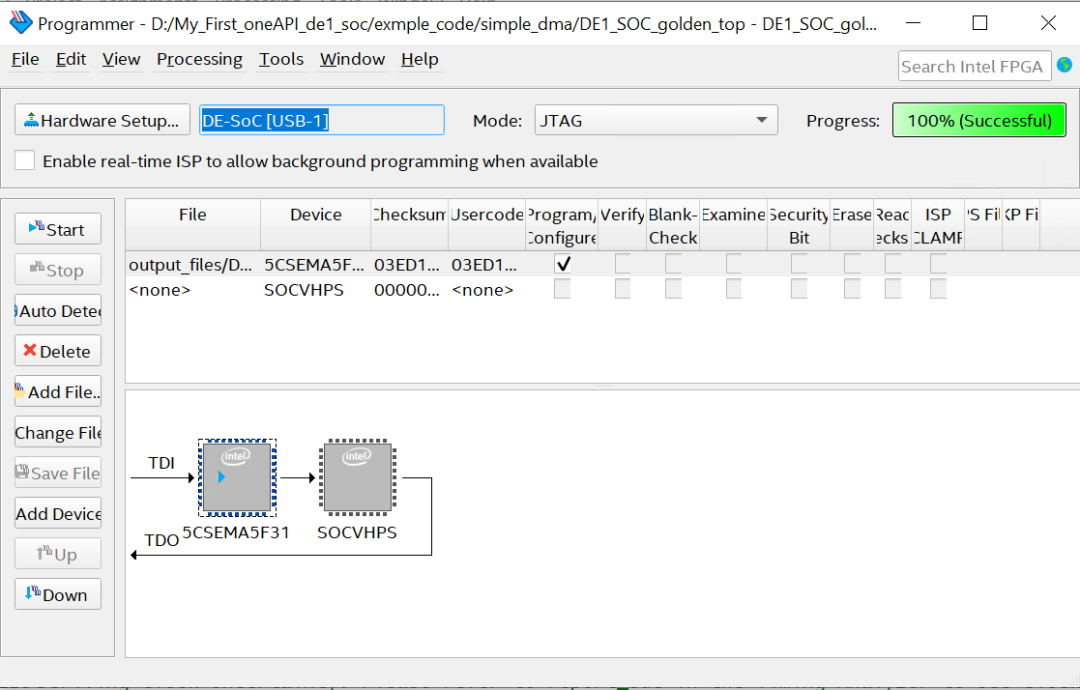
Task: Click the Search Intel FPGA field
Action: pos(974,66)
